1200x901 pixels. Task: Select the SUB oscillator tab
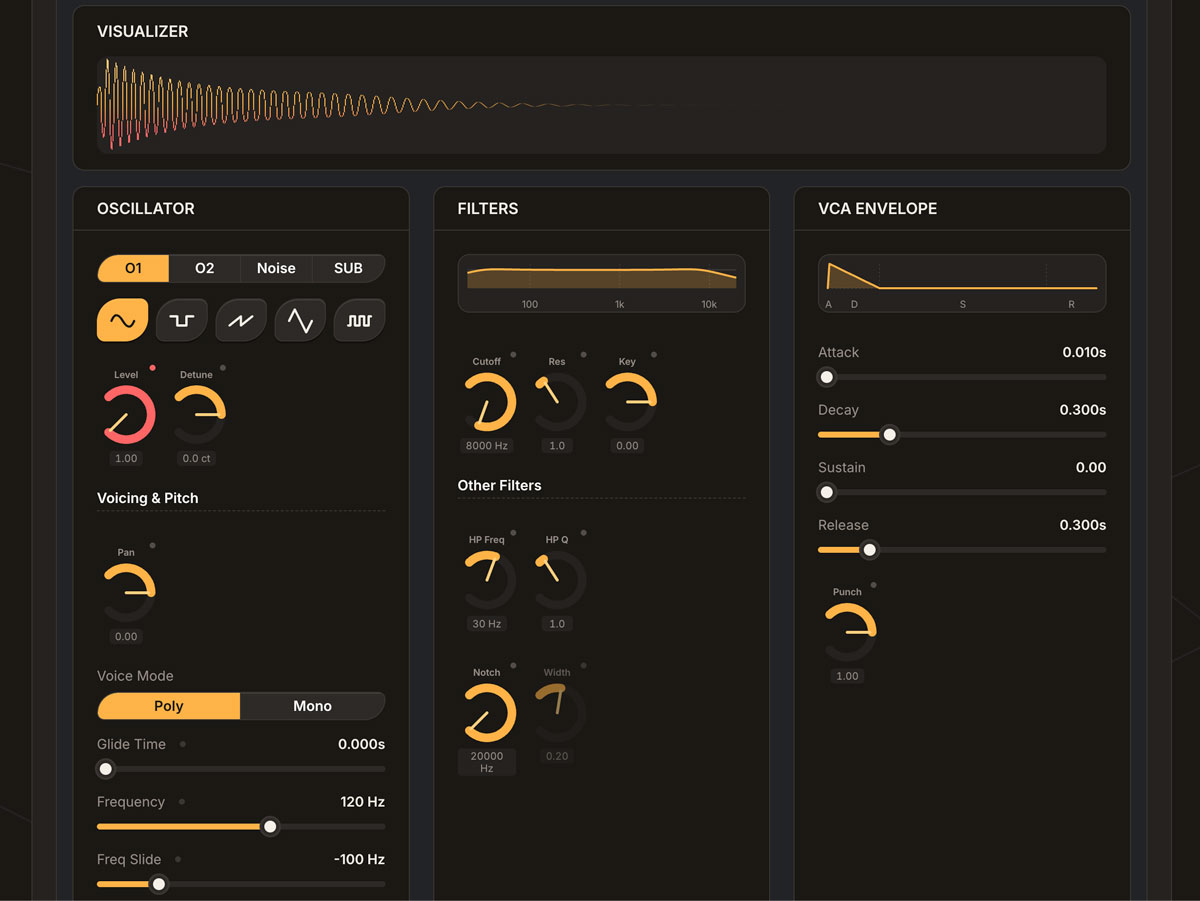348,268
